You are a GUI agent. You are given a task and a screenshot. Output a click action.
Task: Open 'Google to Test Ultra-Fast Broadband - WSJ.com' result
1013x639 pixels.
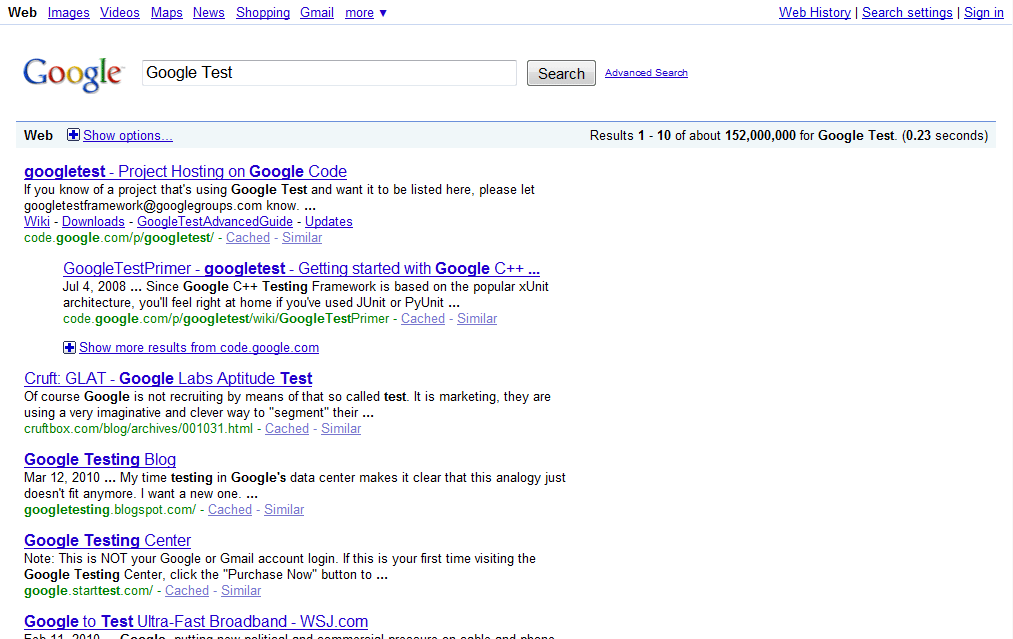click(x=196, y=622)
